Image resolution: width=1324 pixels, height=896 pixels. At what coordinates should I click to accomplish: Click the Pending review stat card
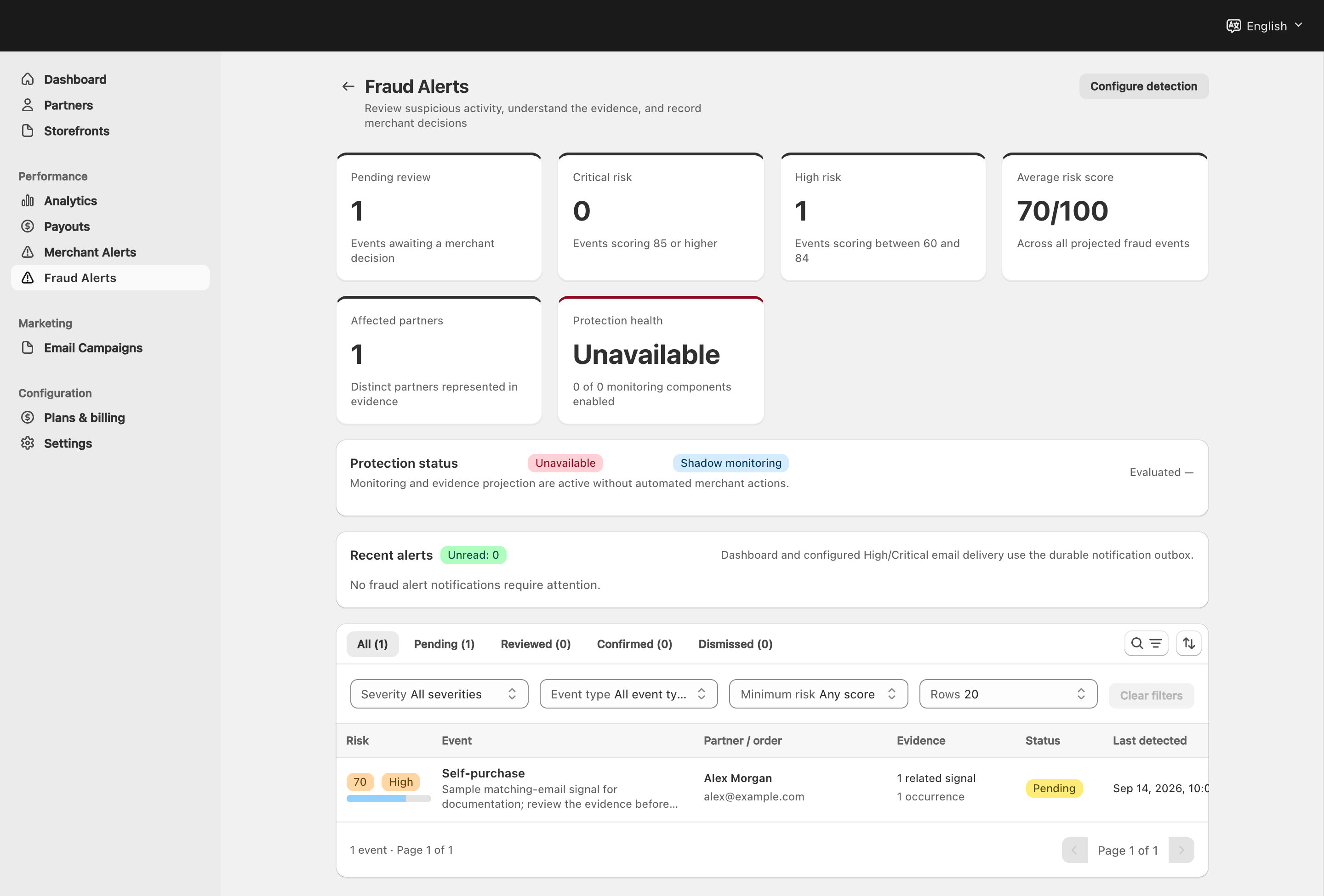439,217
